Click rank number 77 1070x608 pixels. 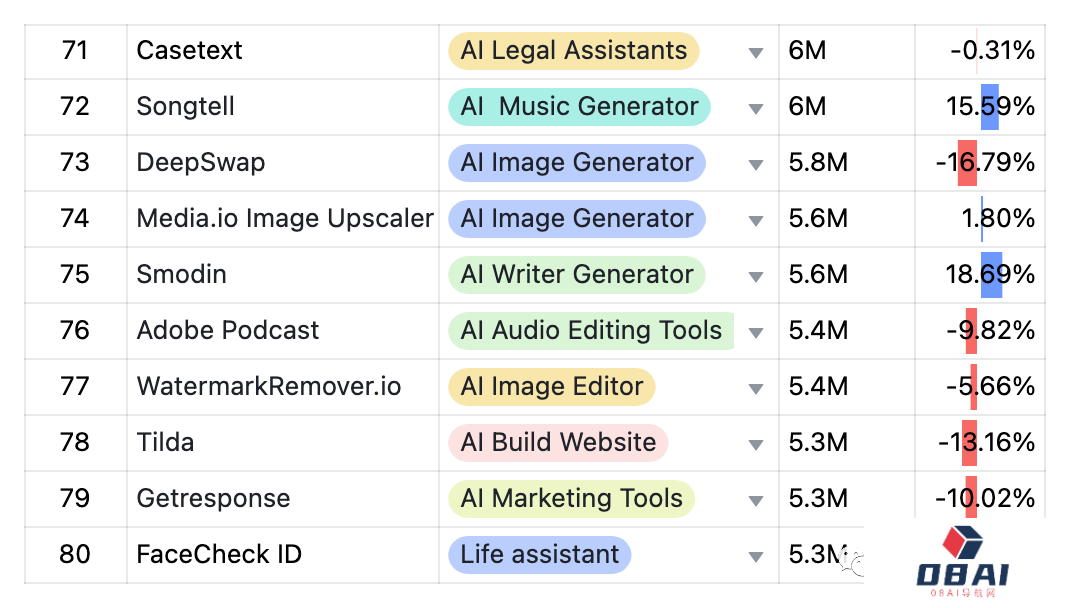coord(75,386)
